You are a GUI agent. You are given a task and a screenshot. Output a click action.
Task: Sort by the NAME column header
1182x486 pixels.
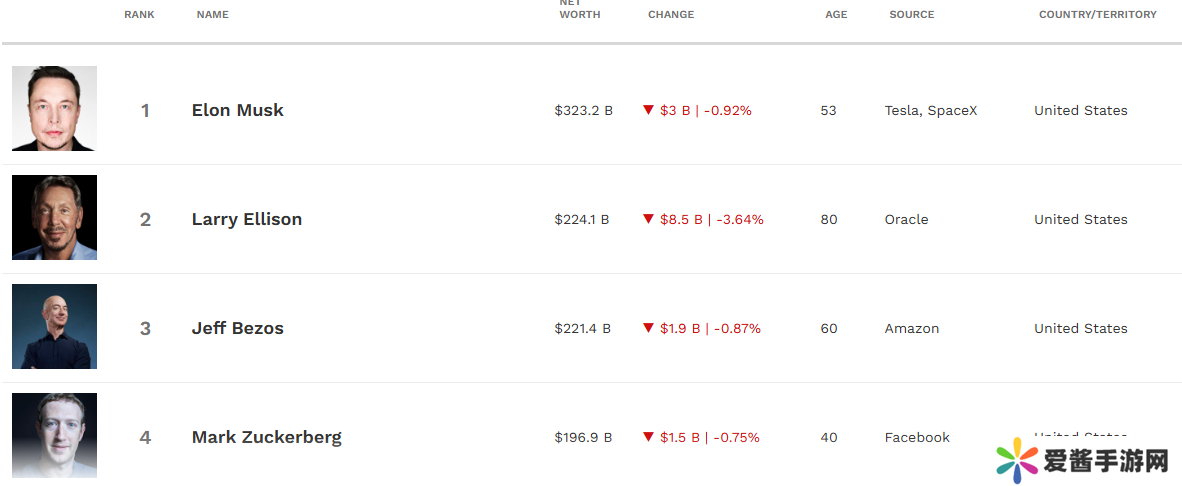(212, 15)
